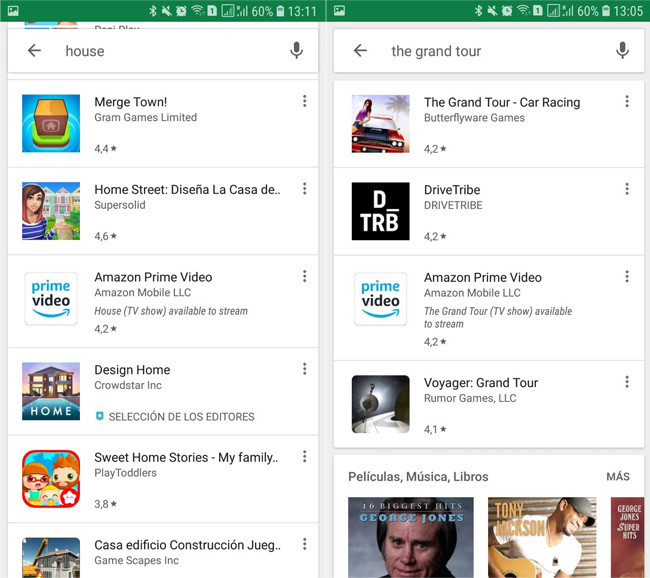This screenshot has width=650, height=578.
Task: Open the overflow menu for Sweet Home Stories
Action: point(305,457)
